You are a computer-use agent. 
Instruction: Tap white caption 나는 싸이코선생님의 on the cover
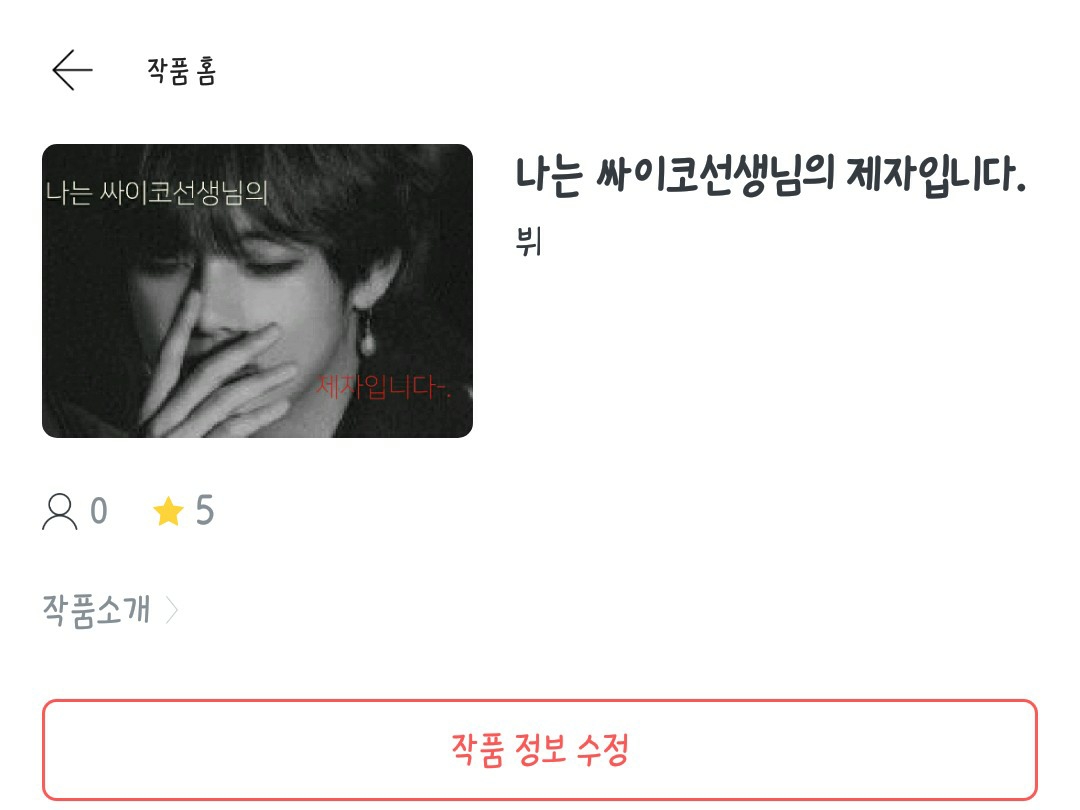[x=156, y=192]
